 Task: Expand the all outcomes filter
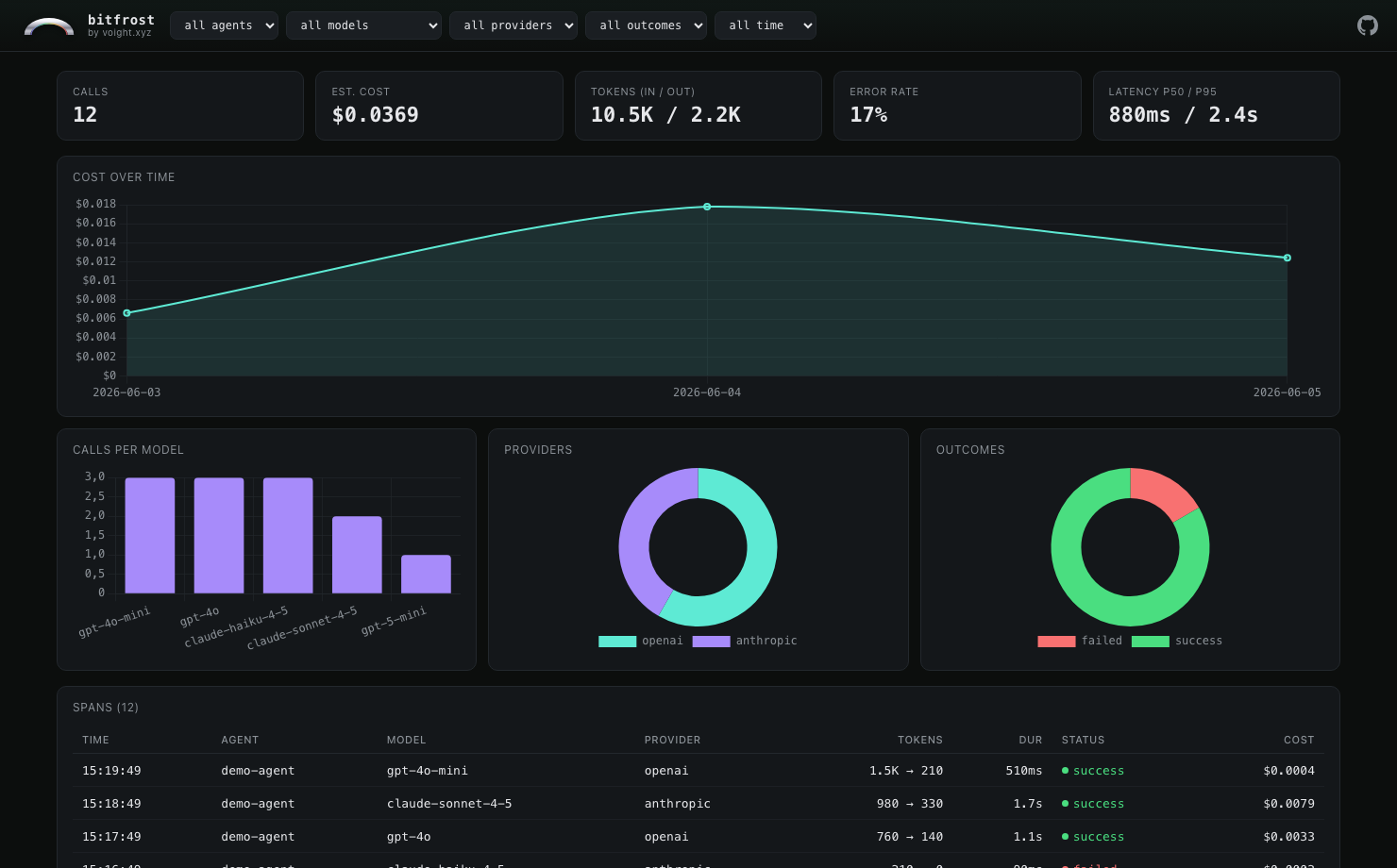[646, 25]
